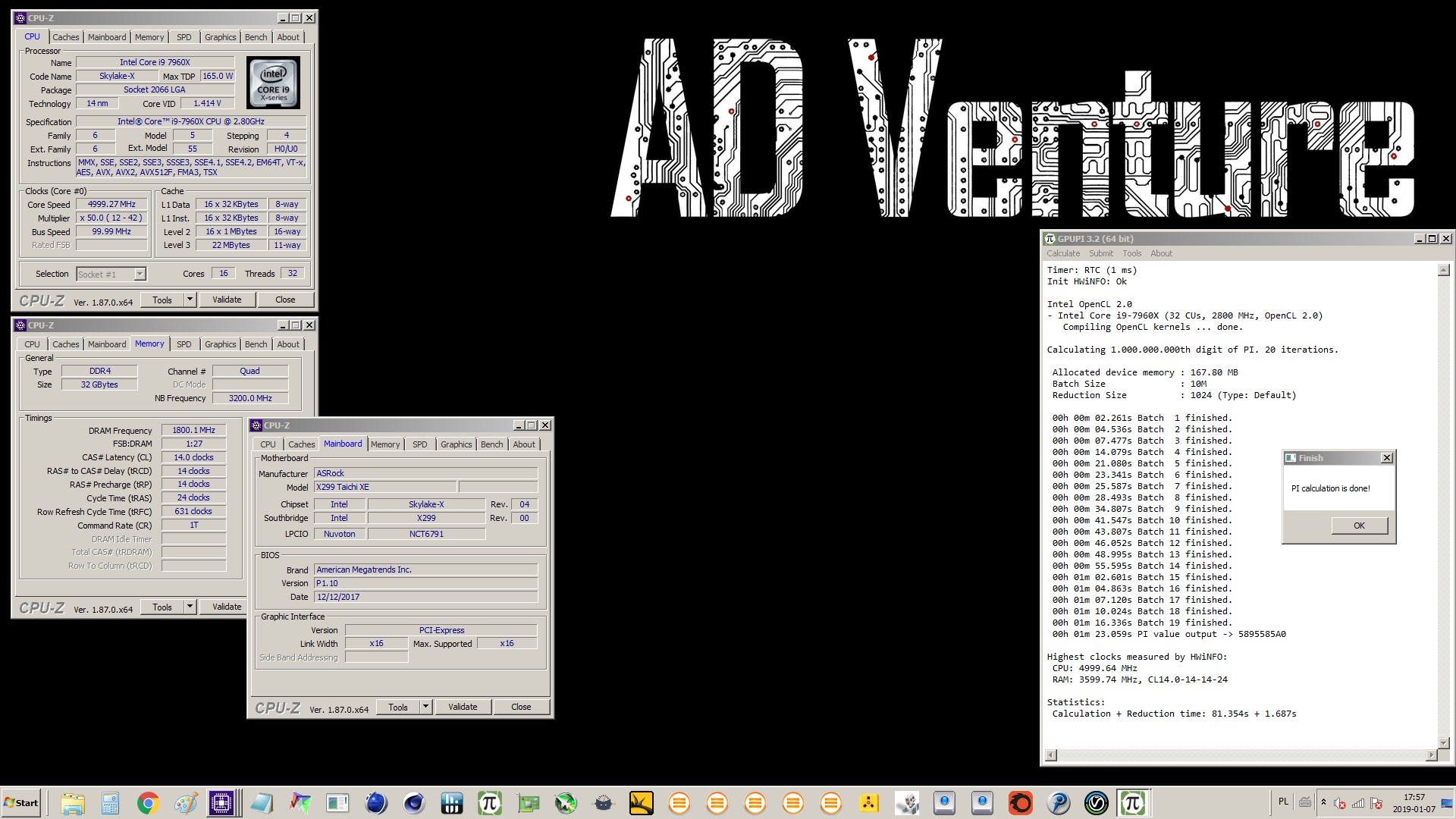Launch the blue P PerformanceTest icon

pyautogui.click(x=1059, y=803)
